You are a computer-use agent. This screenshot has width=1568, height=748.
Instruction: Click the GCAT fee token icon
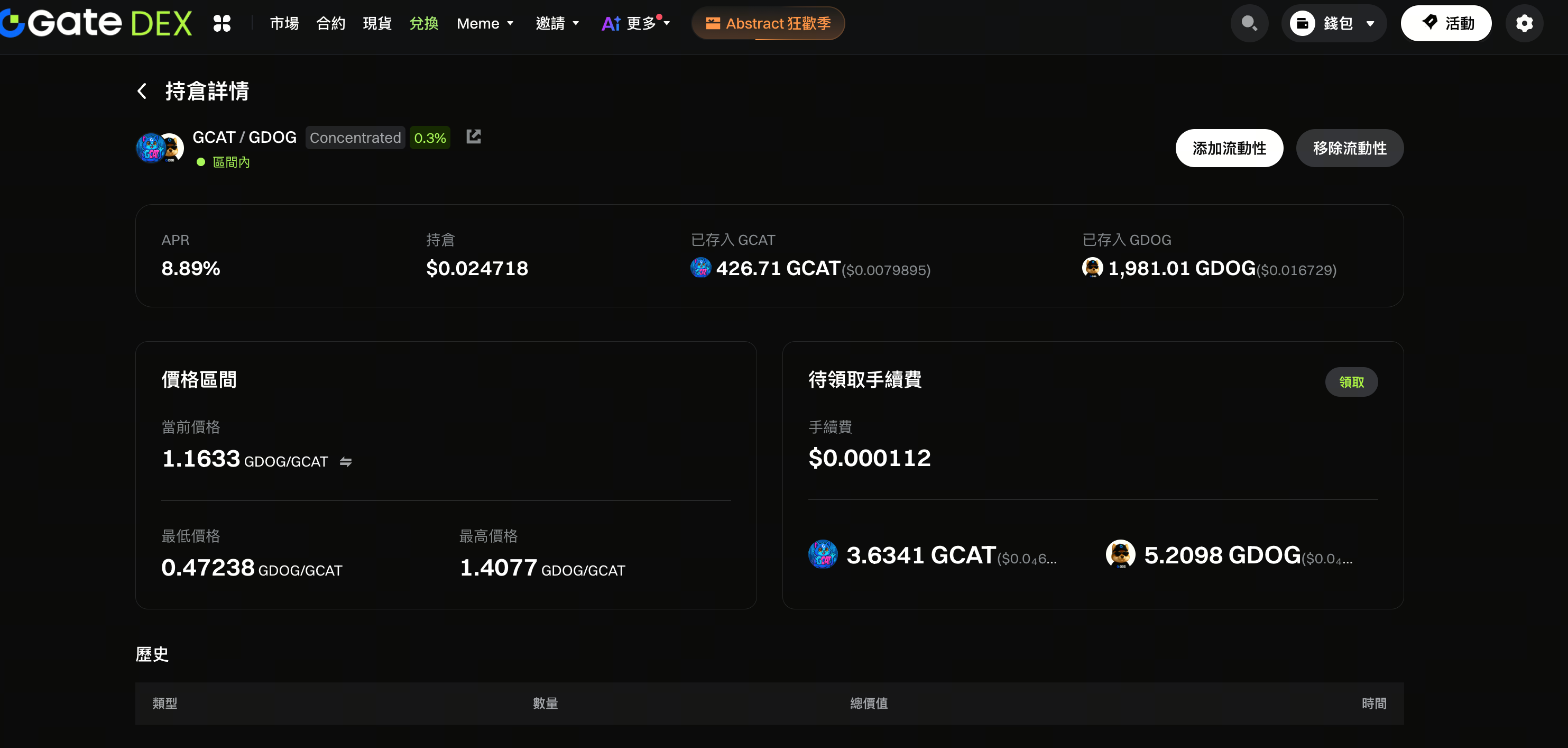point(823,554)
